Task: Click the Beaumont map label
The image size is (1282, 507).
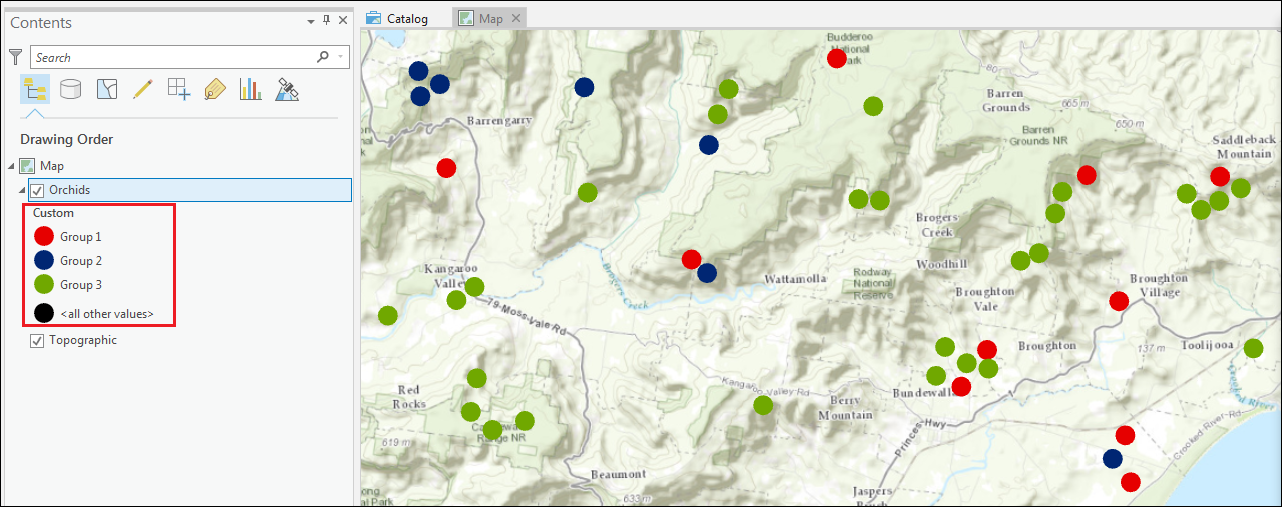Action: click(x=619, y=473)
